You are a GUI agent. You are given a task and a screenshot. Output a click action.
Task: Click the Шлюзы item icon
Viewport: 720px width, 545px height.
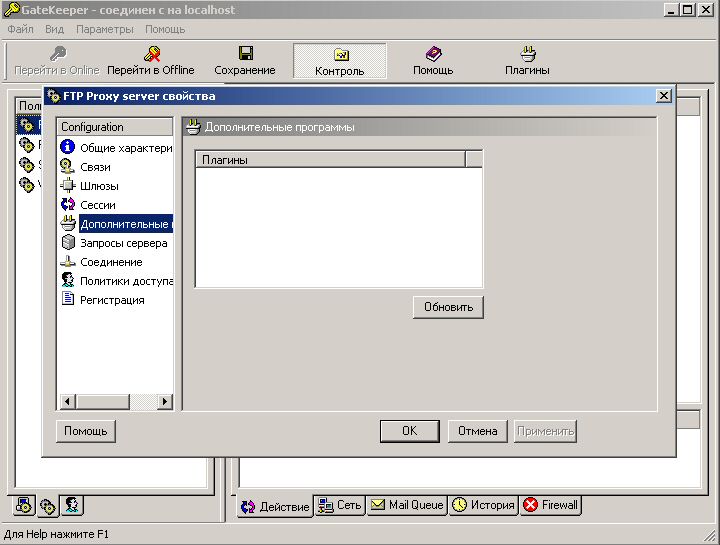pos(68,185)
